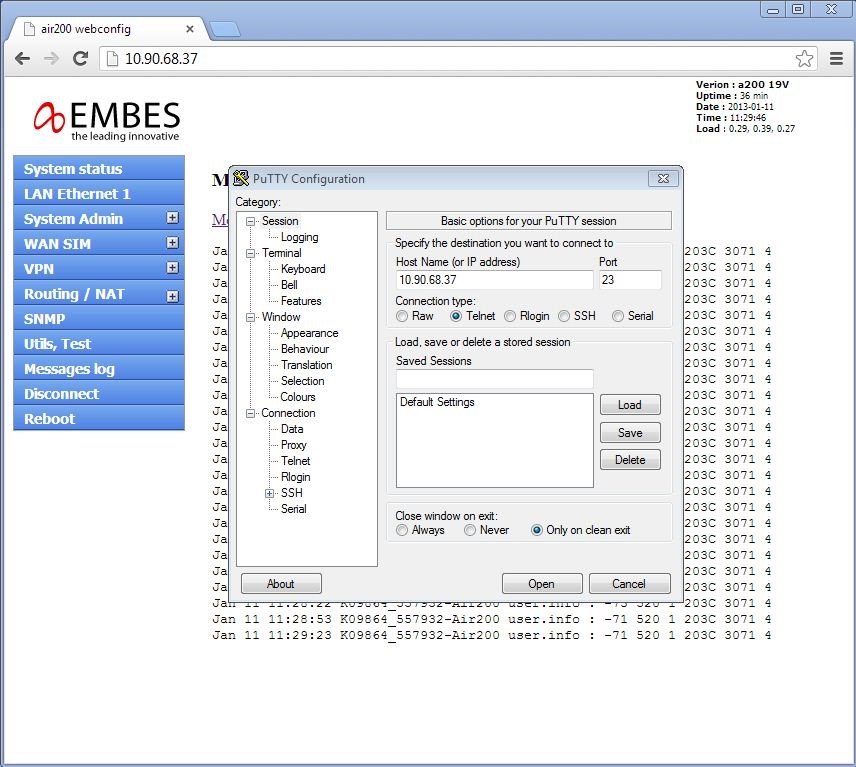Collapse the Window tree node

(x=251, y=317)
